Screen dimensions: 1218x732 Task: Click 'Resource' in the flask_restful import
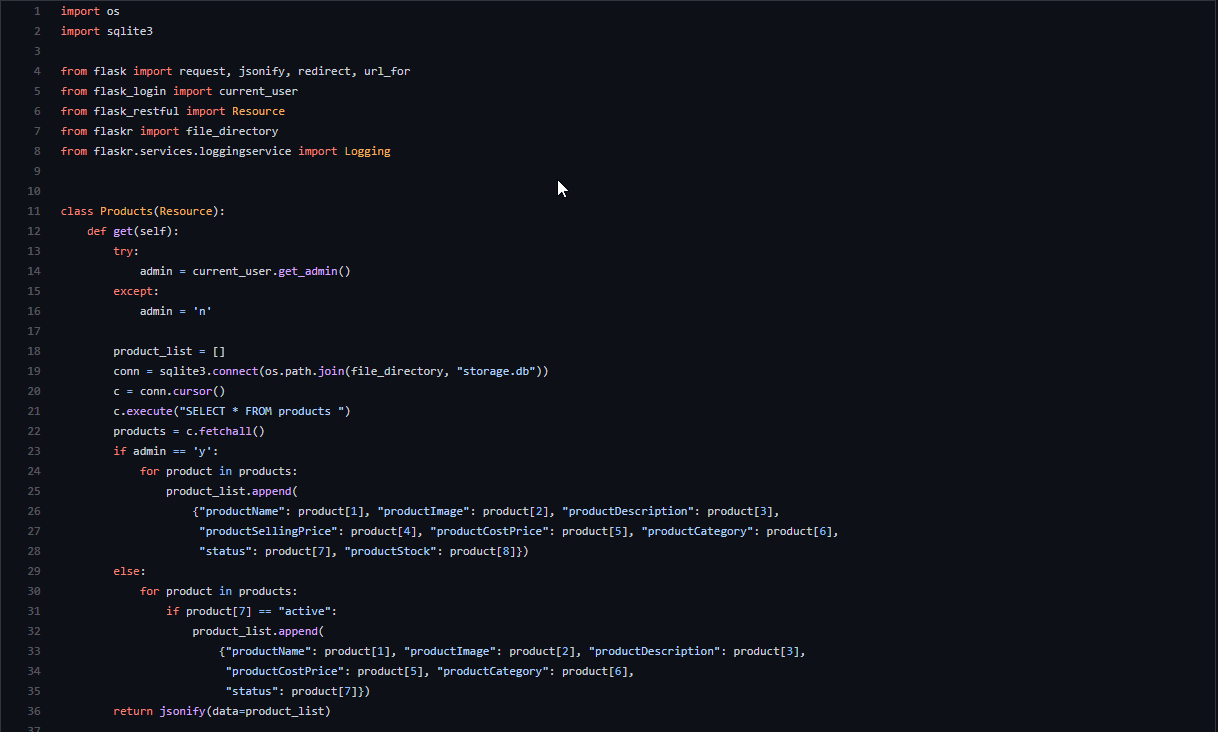(x=258, y=111)
